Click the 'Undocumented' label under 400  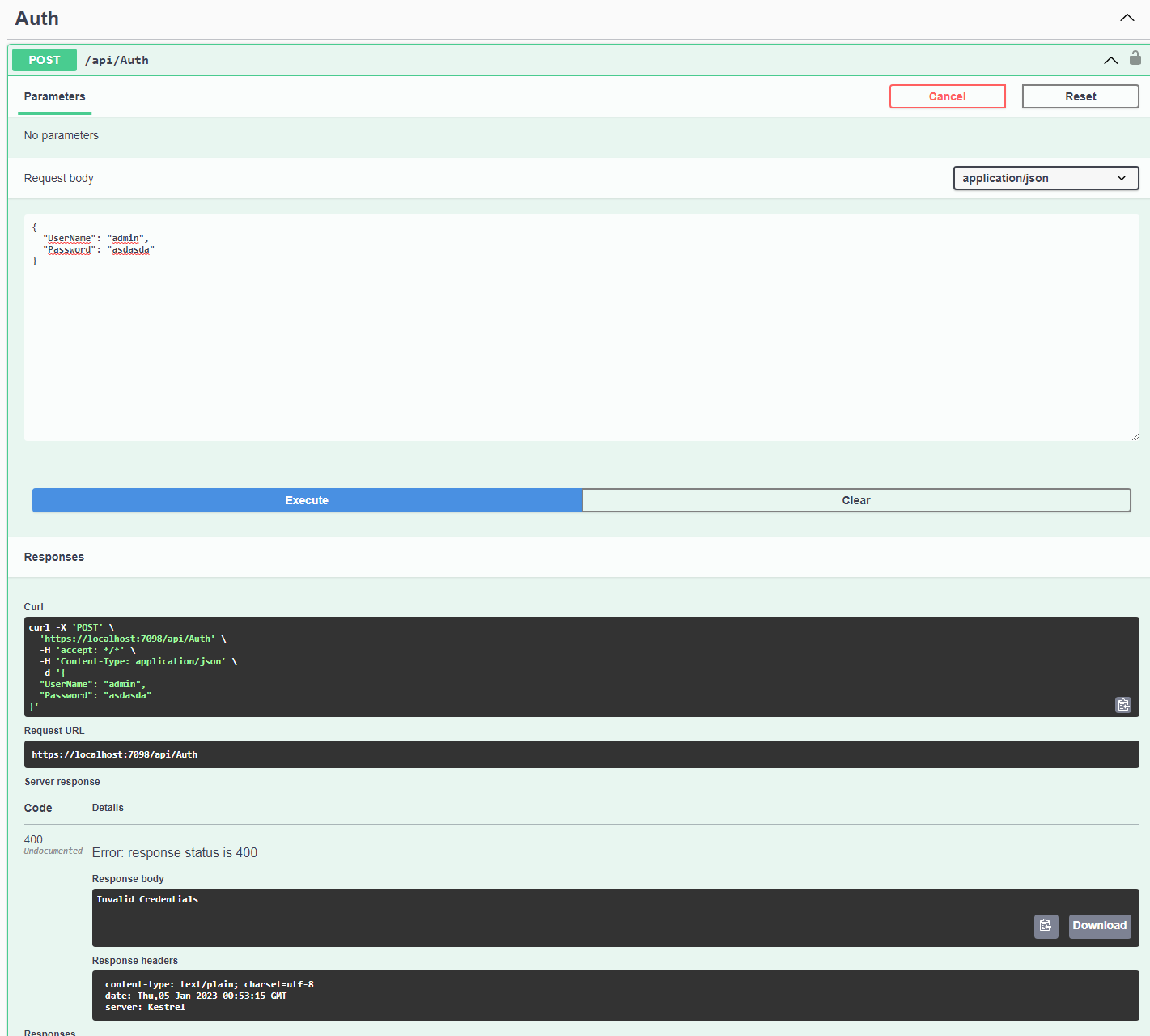(x=53, y=851)
